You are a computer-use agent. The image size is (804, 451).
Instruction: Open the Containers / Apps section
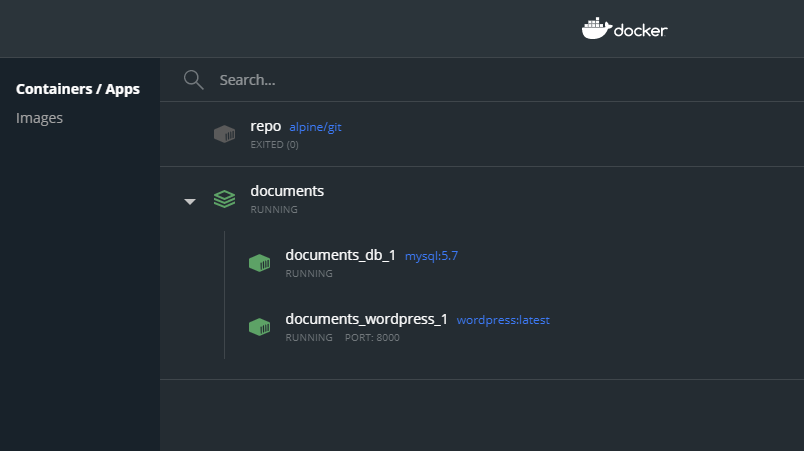point(78,89)
